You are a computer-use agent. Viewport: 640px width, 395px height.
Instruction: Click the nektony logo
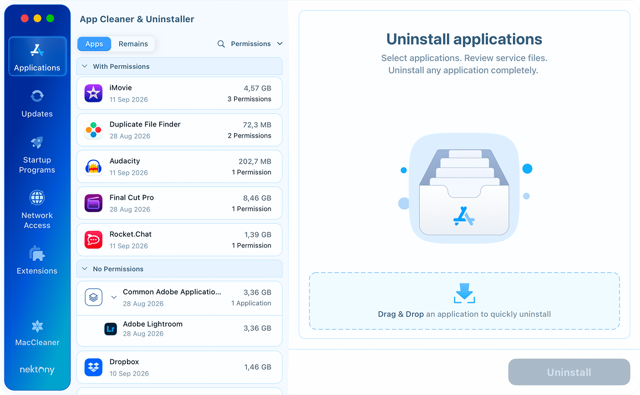(x=37, y=369)
